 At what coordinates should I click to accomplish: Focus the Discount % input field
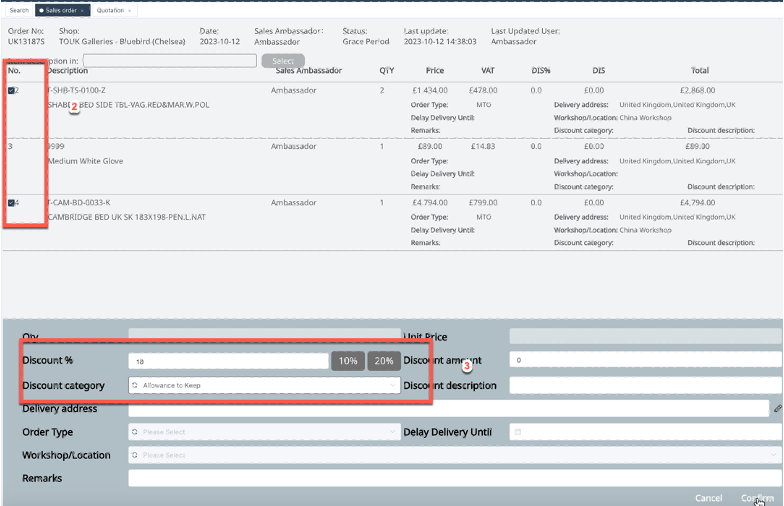228,361
